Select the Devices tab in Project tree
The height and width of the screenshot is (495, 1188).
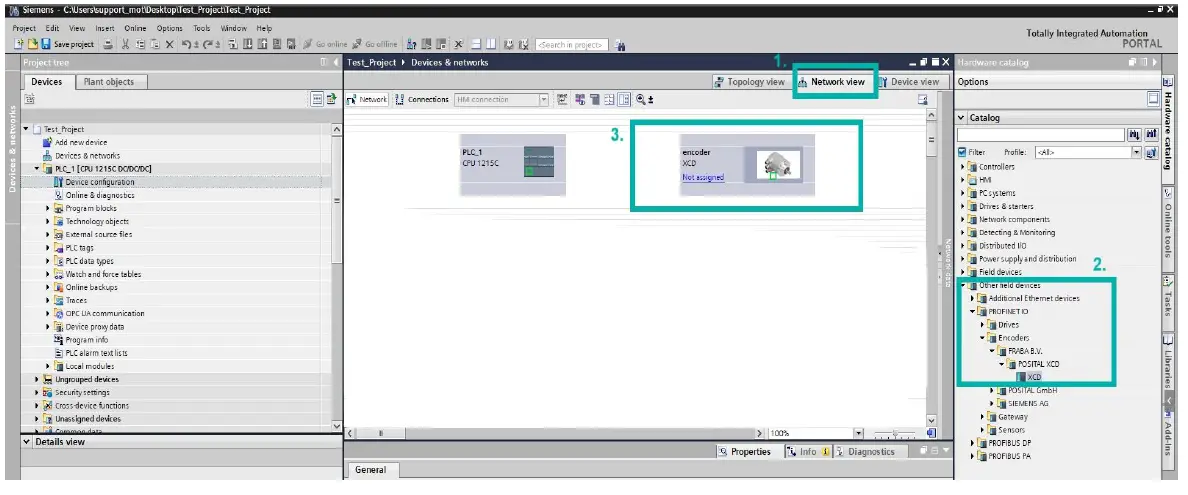coord(47,82)
